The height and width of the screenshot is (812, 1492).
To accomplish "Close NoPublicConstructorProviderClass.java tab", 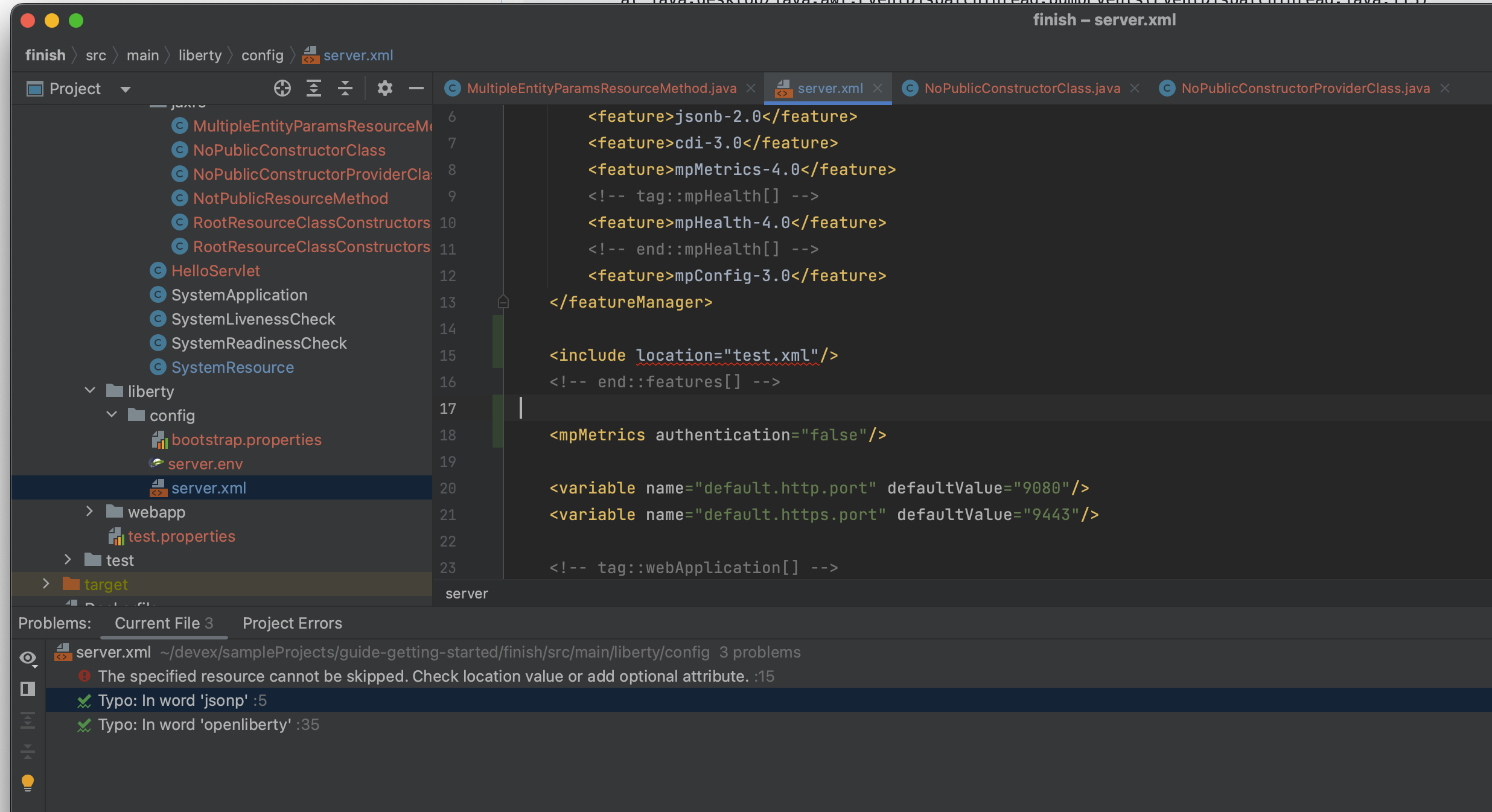I will (1445, 88).
